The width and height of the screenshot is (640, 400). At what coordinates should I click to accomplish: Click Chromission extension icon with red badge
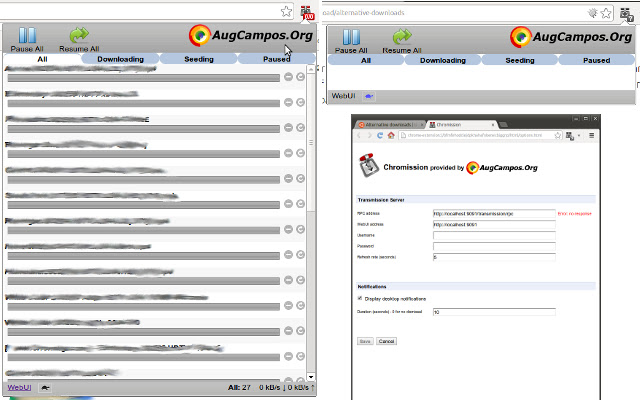click(x=307, y=13)
